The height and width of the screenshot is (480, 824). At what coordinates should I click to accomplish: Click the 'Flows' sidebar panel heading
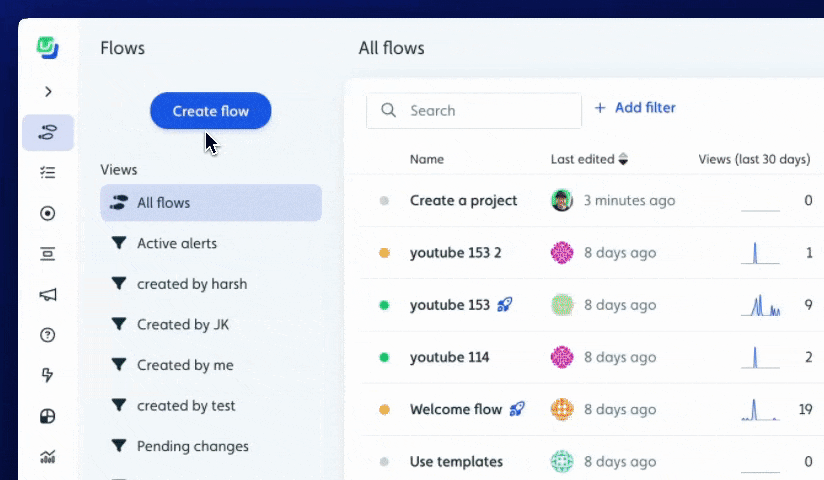(x=122, y=48)
